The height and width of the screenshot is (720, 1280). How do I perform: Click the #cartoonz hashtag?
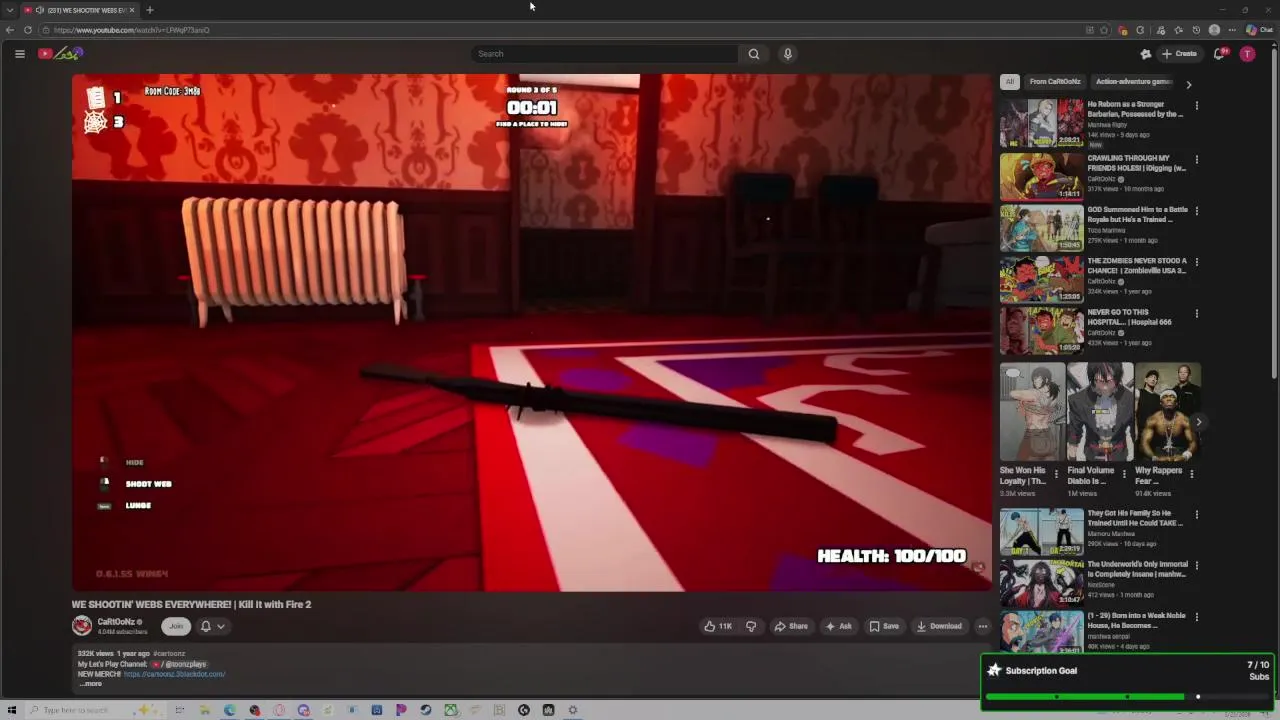coord(169,654)
